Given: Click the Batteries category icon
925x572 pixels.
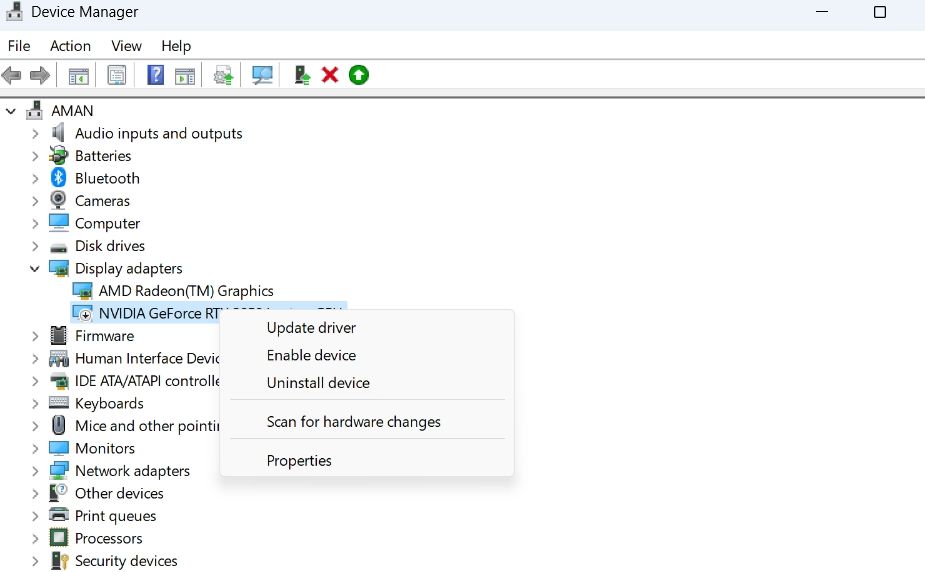Looking at the screenshot, I should (x=58, y=155).
